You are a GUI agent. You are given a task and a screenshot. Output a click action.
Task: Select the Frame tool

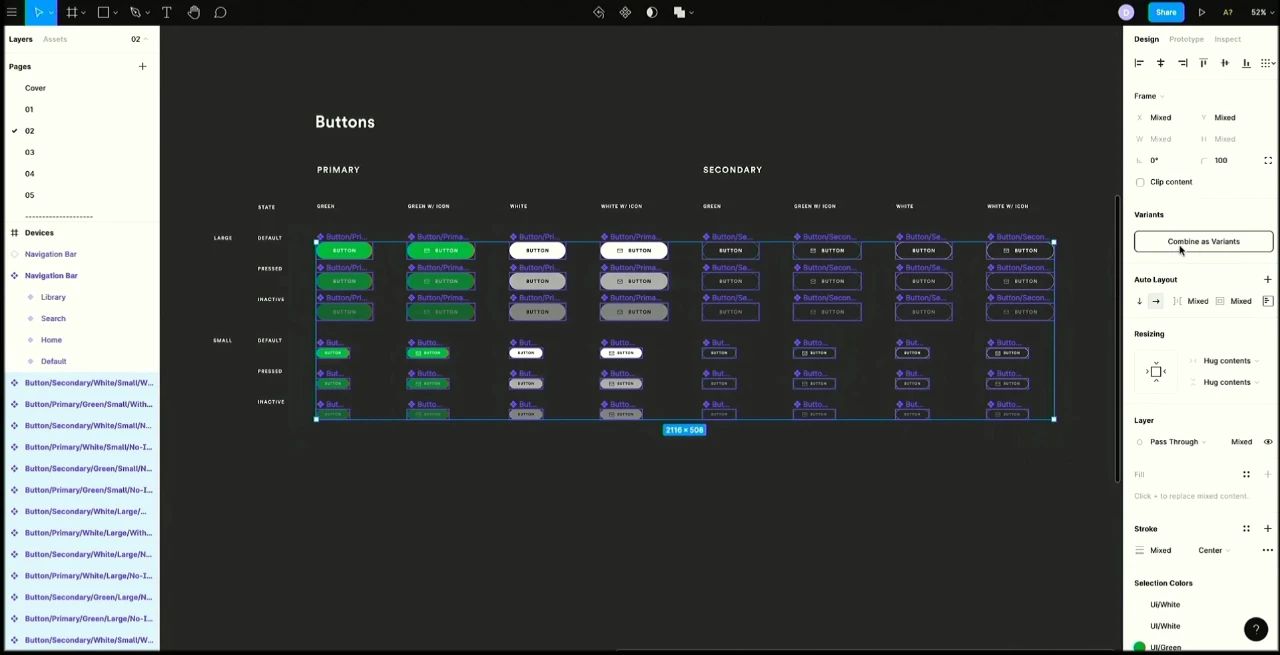72,12
